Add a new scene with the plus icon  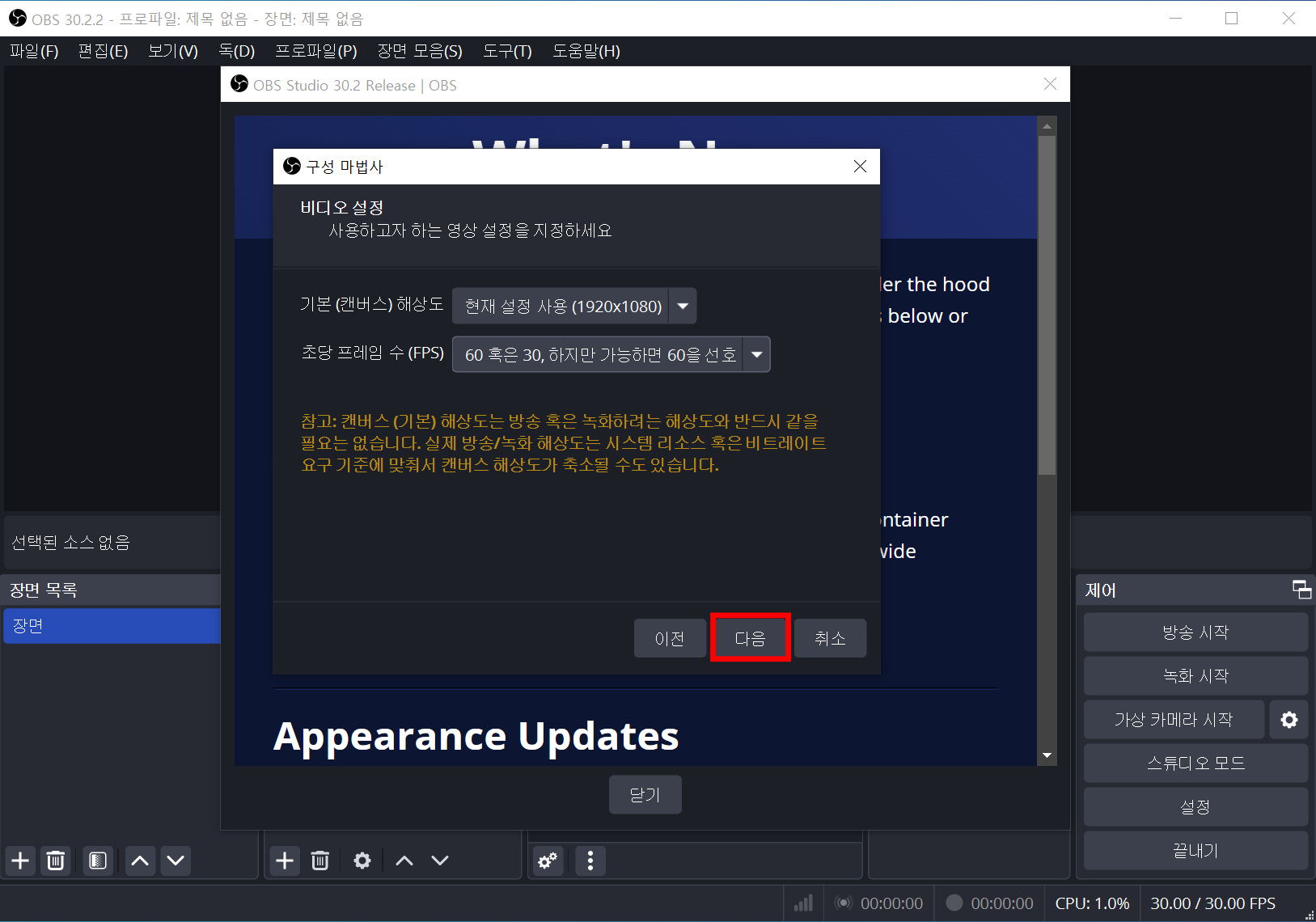coord(21,861)
